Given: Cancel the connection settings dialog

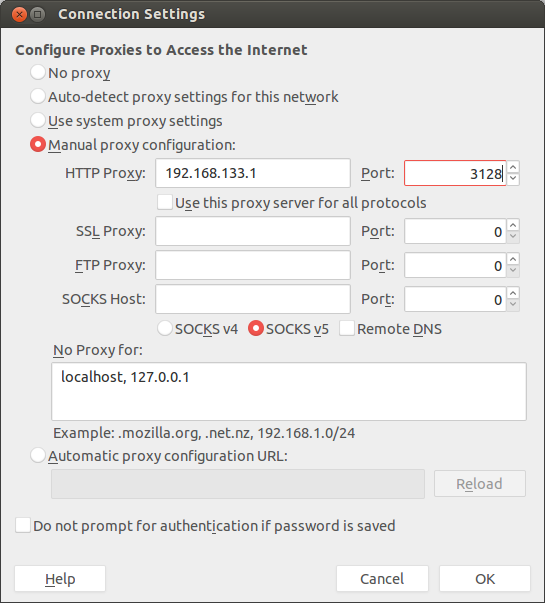Looking at the screenshot, I should tap(382, 578).
